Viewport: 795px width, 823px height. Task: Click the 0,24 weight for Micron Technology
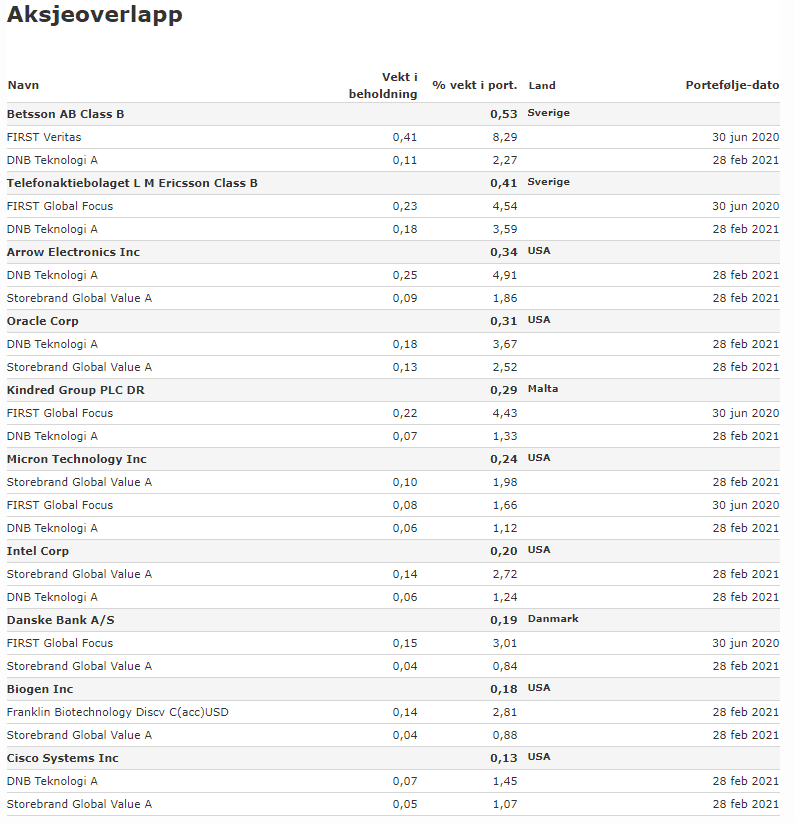click(504, 459)
